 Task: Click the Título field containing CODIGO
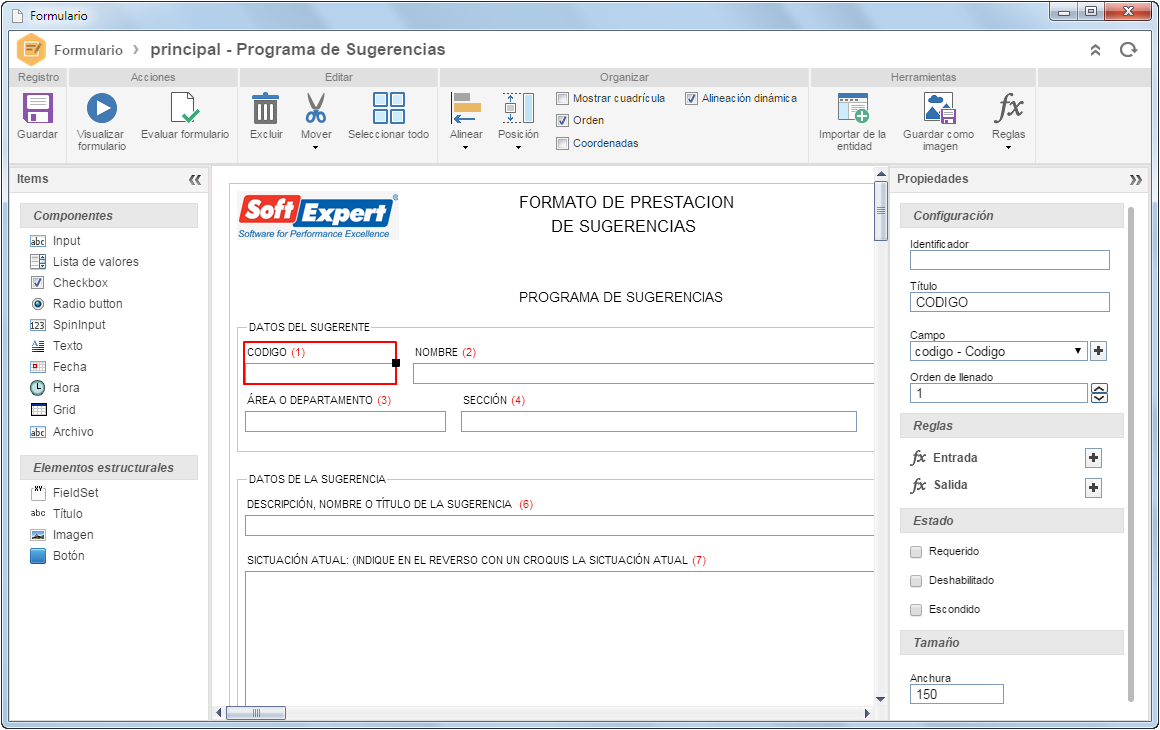pyautogui.click(x=1009, y=302)
